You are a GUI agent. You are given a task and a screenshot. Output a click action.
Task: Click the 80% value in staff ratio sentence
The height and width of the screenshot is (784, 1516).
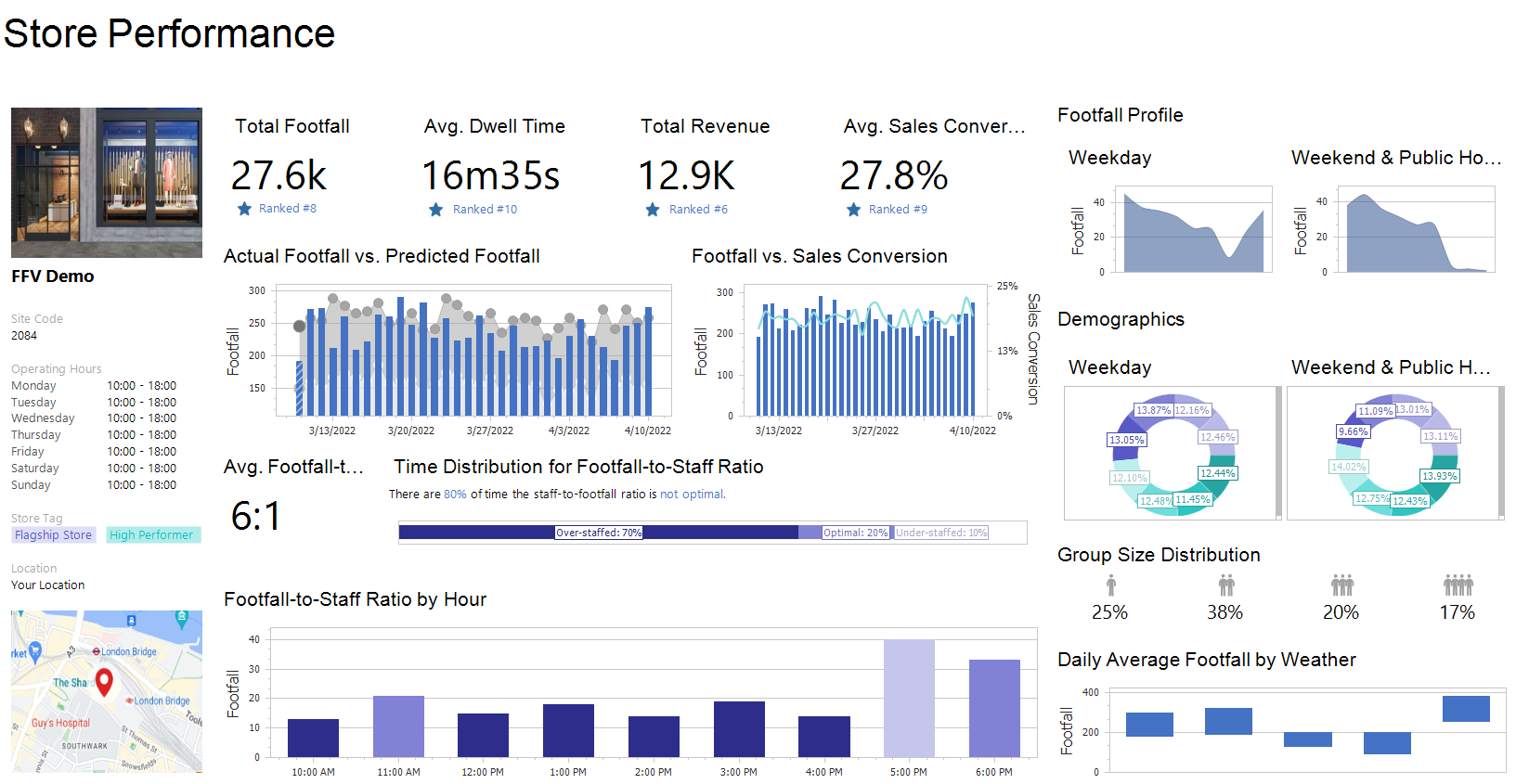455,495
